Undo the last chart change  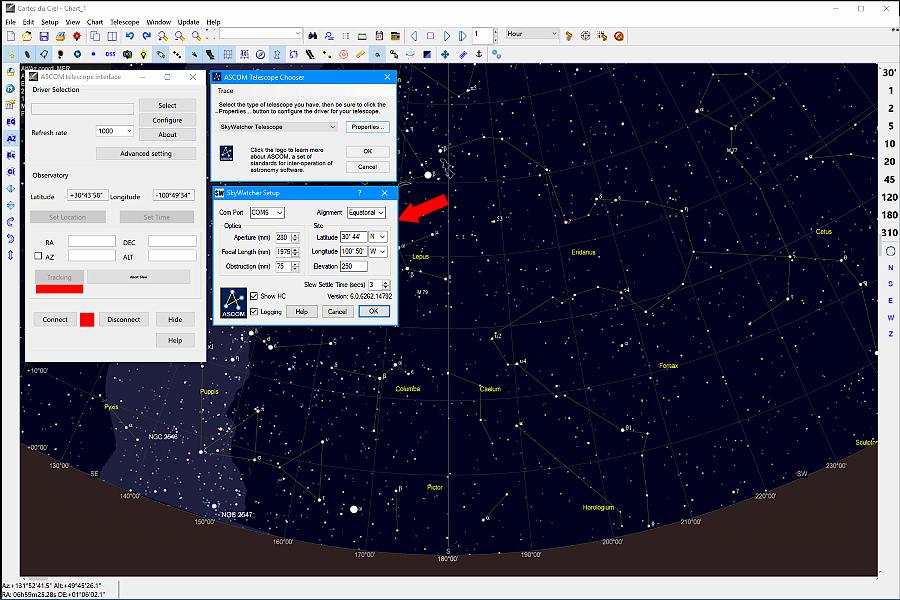click(x=130, y=36)
